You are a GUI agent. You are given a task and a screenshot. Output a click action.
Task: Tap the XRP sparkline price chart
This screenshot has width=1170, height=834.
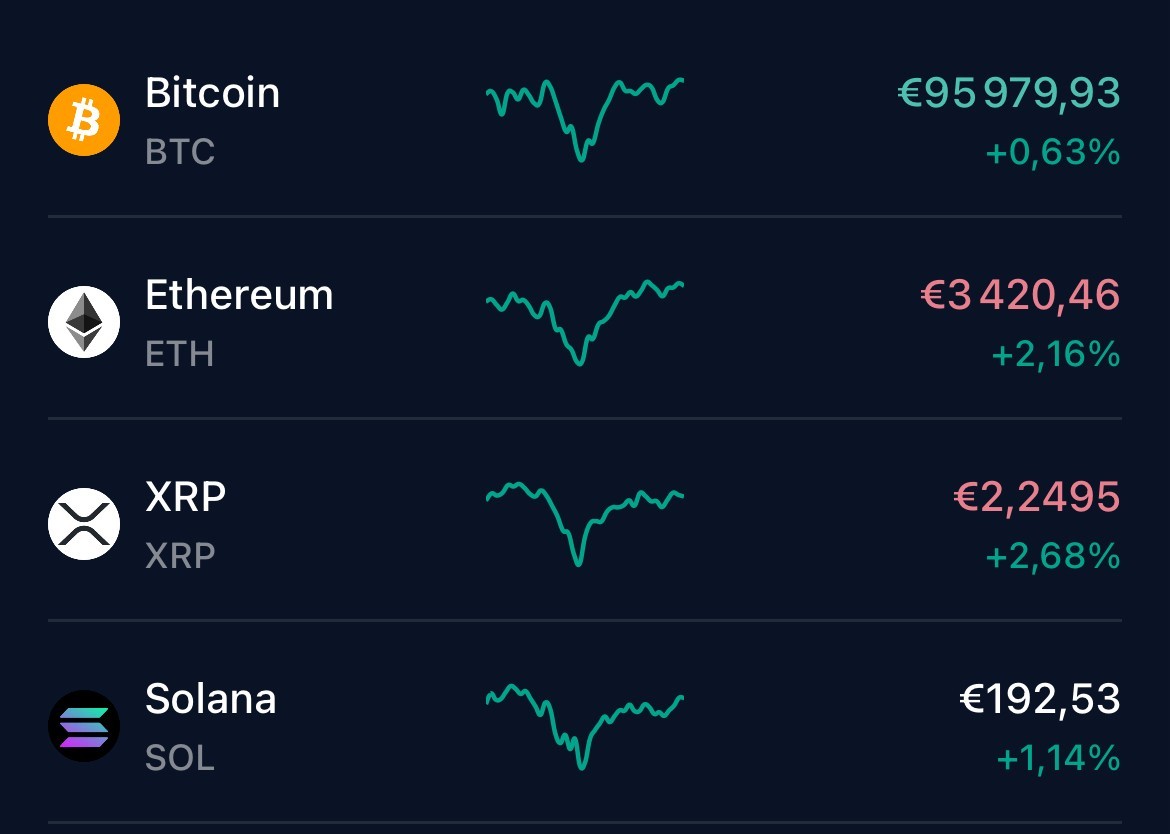click(585, 522)
